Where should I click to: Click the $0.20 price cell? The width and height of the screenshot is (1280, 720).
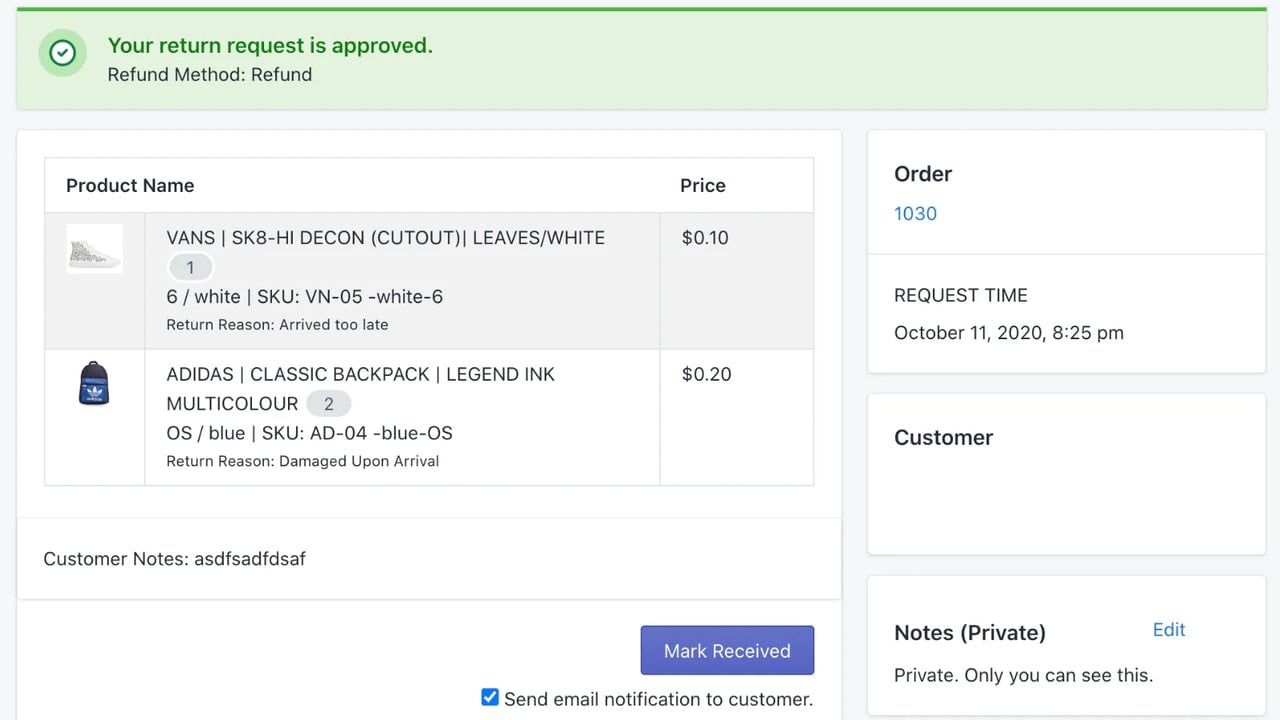click(706, 374)
